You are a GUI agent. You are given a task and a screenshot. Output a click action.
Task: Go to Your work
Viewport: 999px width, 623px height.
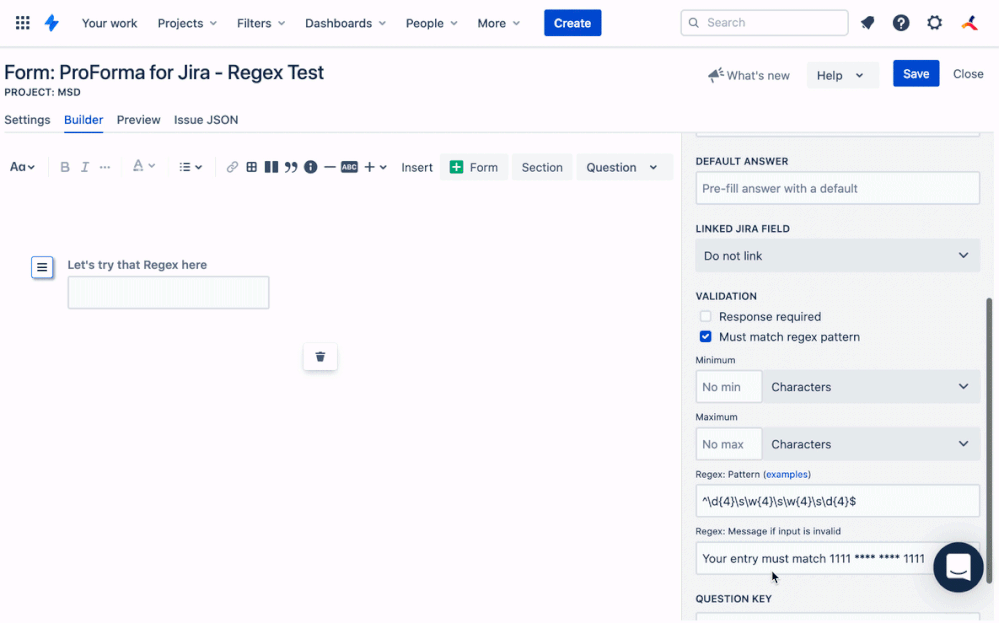point(110,23)
